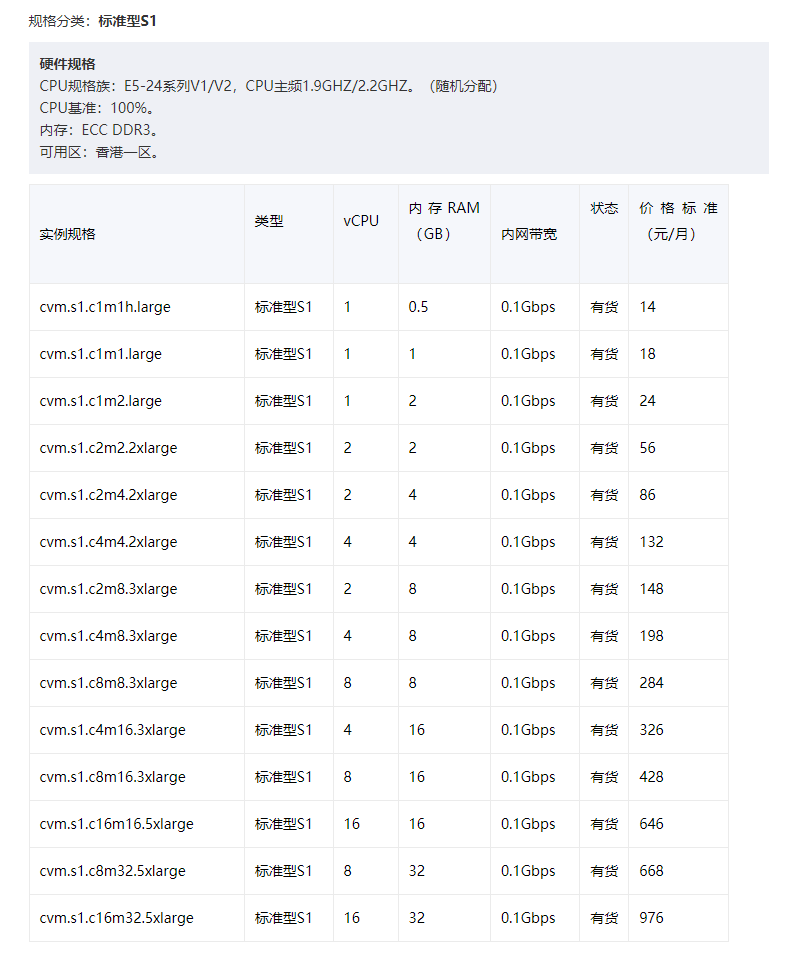Click cvm.s1.c2m8.3xlarge instance name

coord(108,589)
